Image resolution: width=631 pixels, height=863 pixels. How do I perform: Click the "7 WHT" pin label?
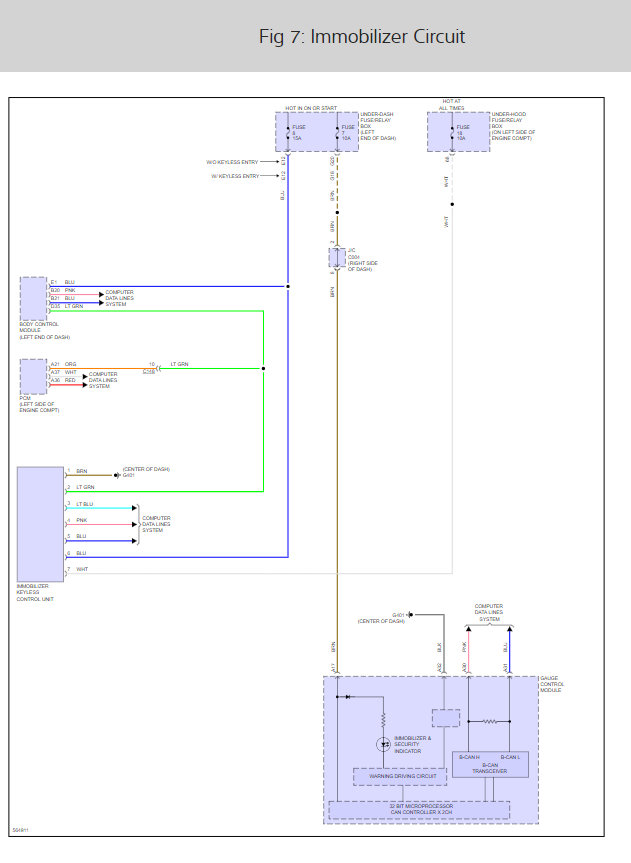pos(77,569)
